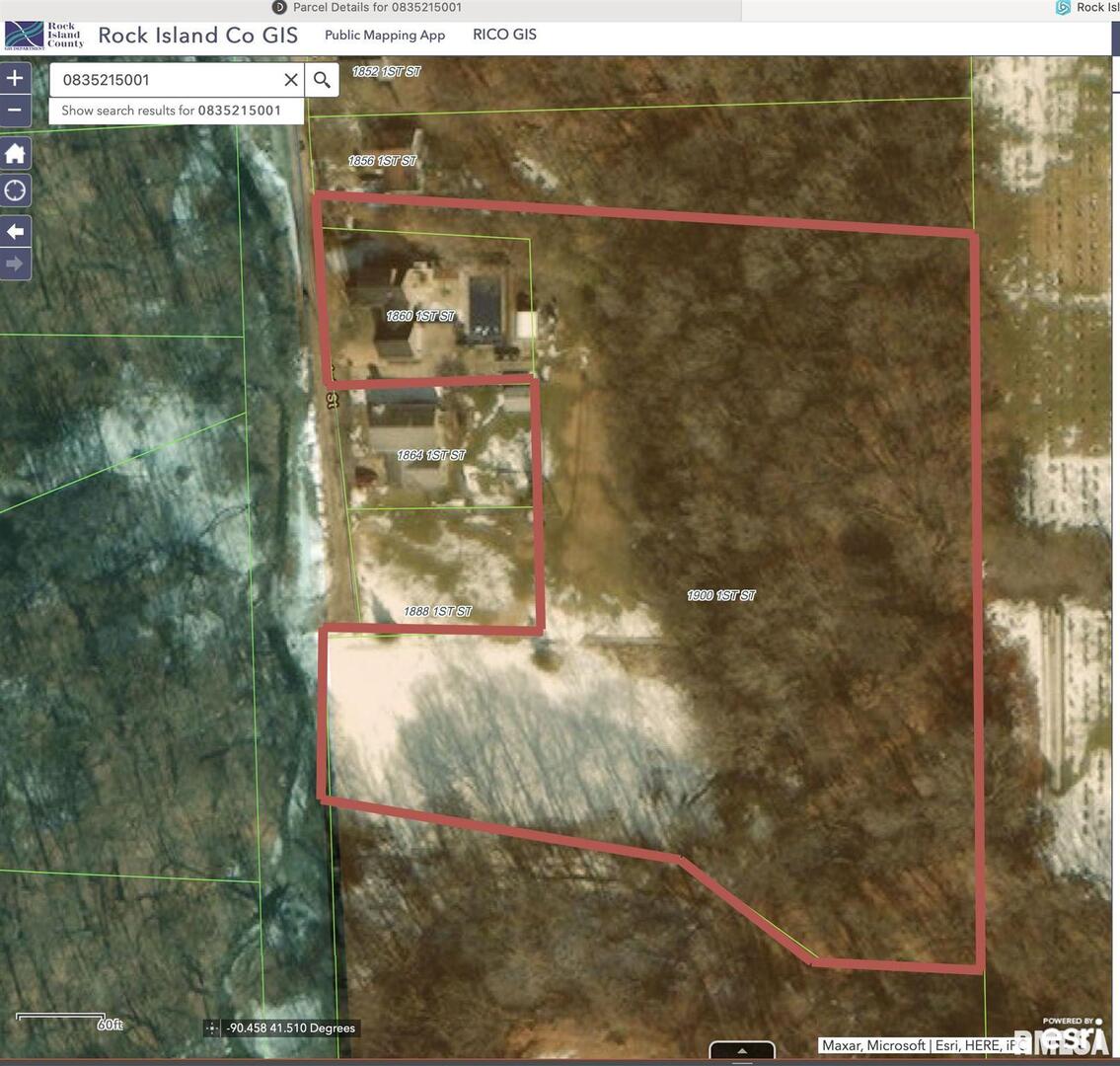This screenshot has height=1066, width=1120.
Task: Click the magnifying glass search button
Action: point(322,80)
